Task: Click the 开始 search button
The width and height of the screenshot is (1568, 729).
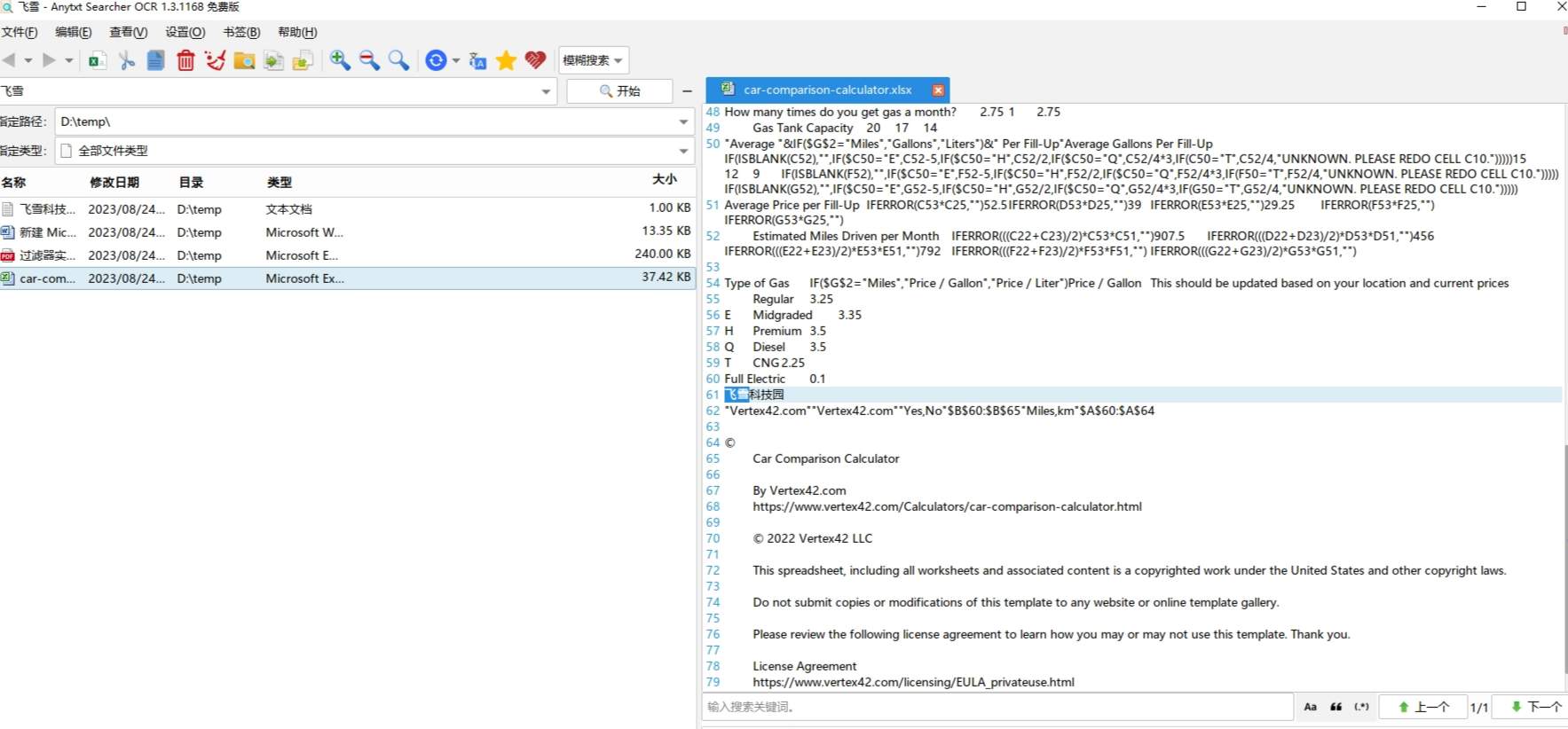Action: coord(619,91)
